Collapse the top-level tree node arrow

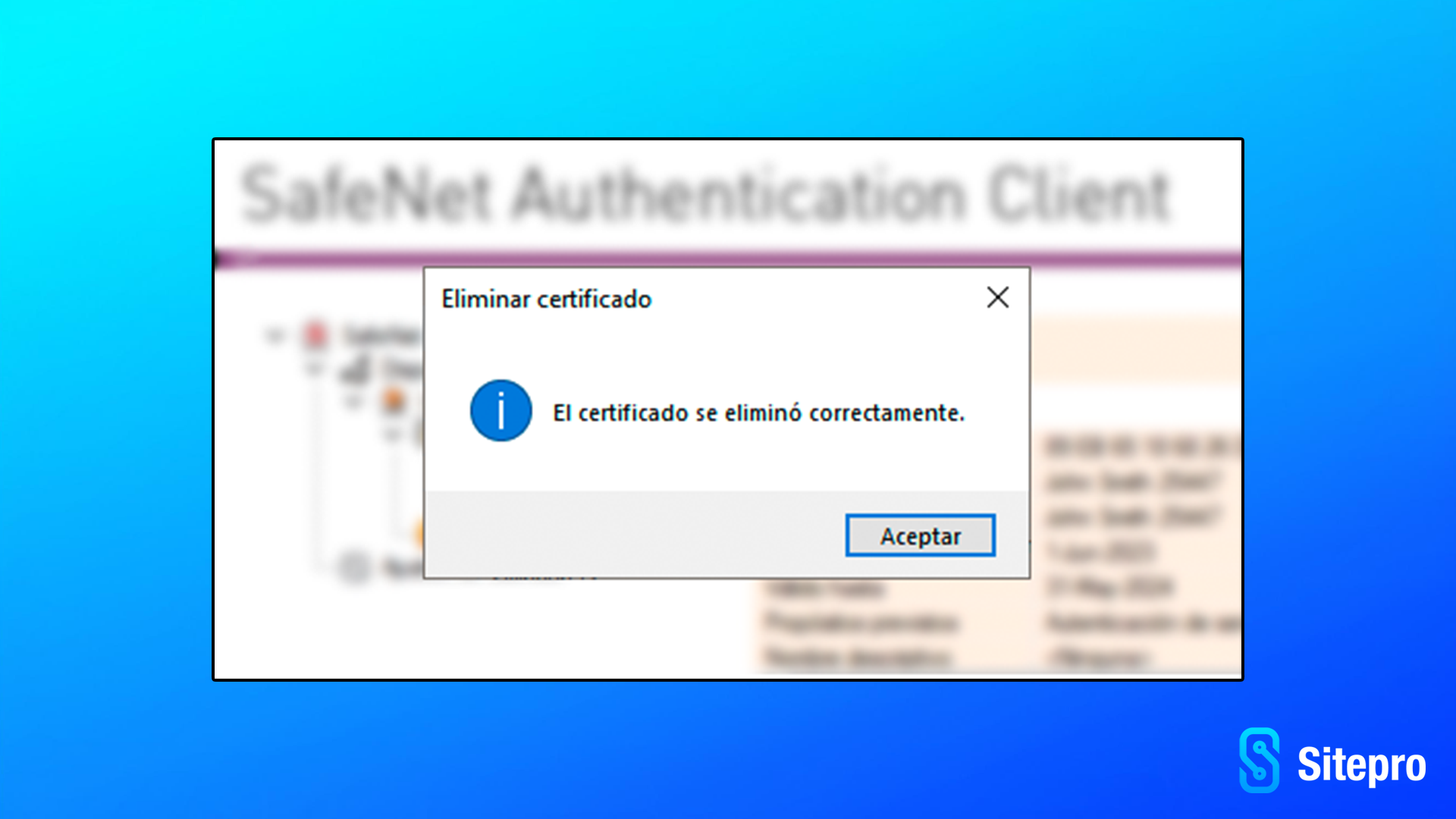(275, 334)
